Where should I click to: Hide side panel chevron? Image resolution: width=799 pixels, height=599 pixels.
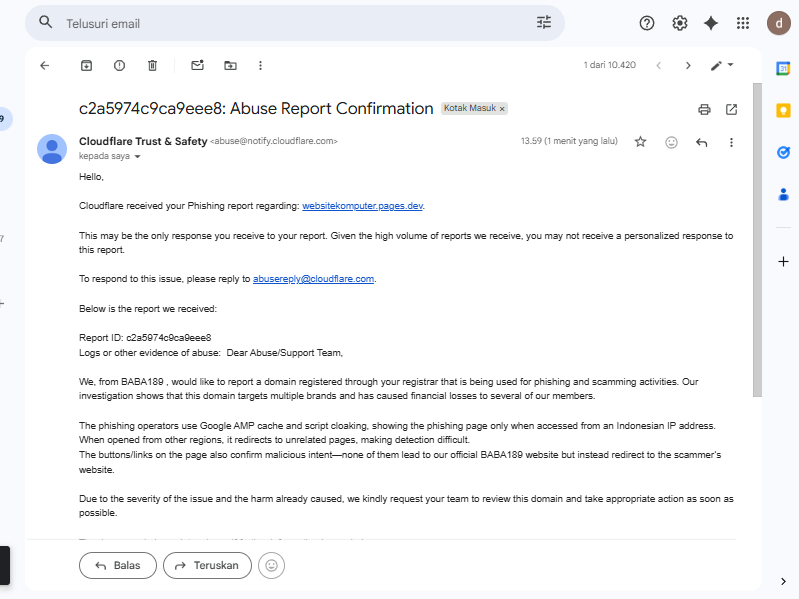[x=783, y=581]
